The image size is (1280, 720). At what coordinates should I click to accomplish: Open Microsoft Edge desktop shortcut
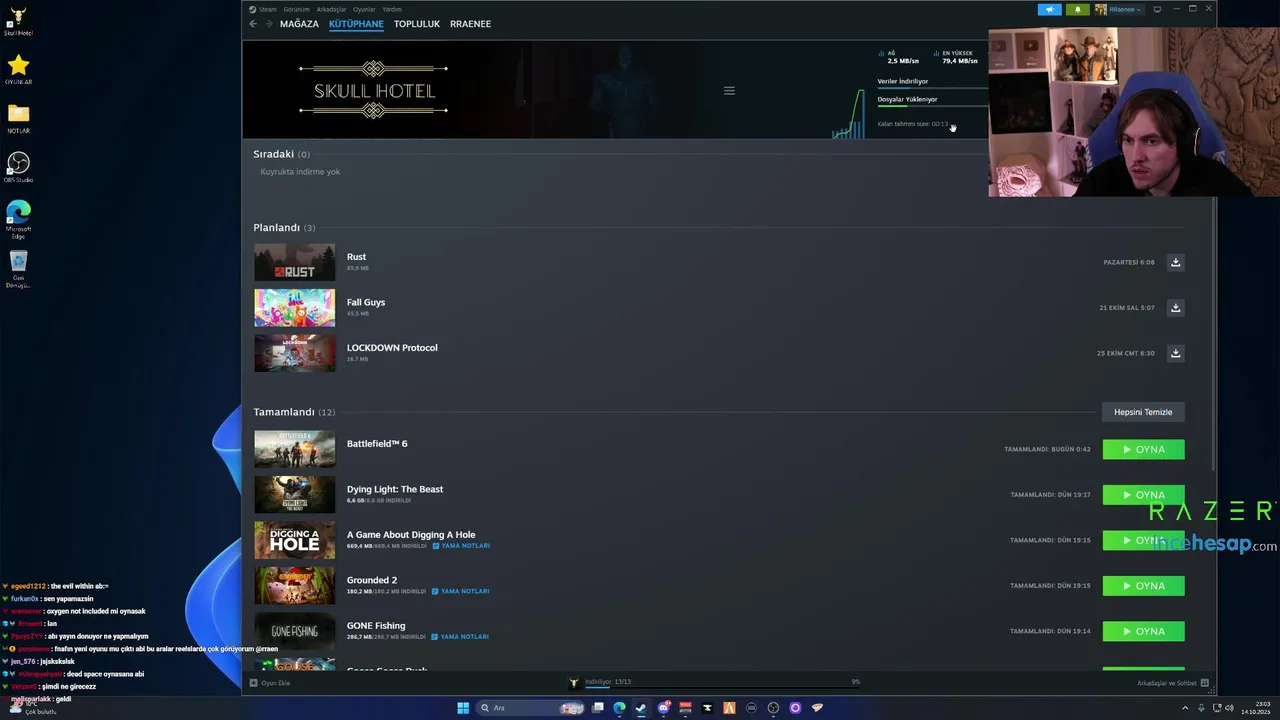coord(18,219)
